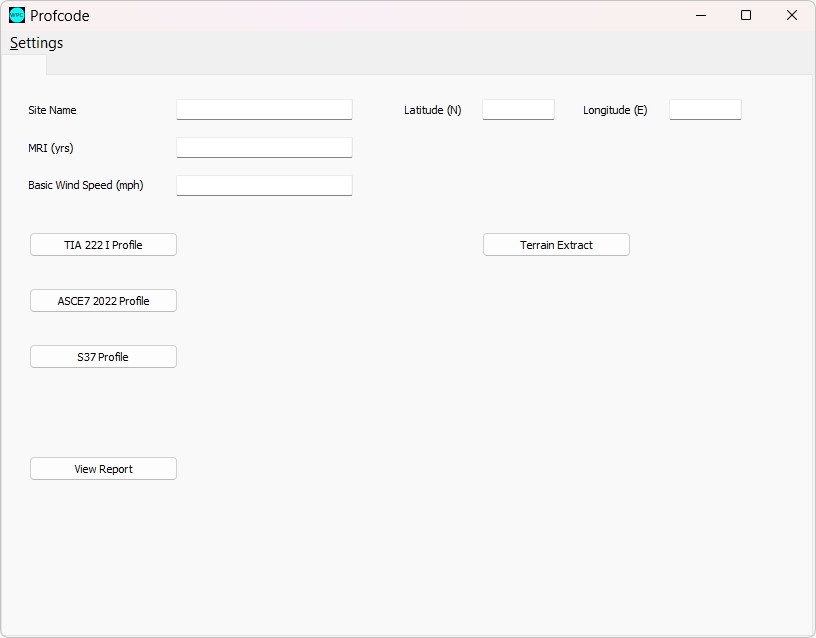Click the S37 Profile button
Screen dimensions: 816x638
tap(103, 357)
